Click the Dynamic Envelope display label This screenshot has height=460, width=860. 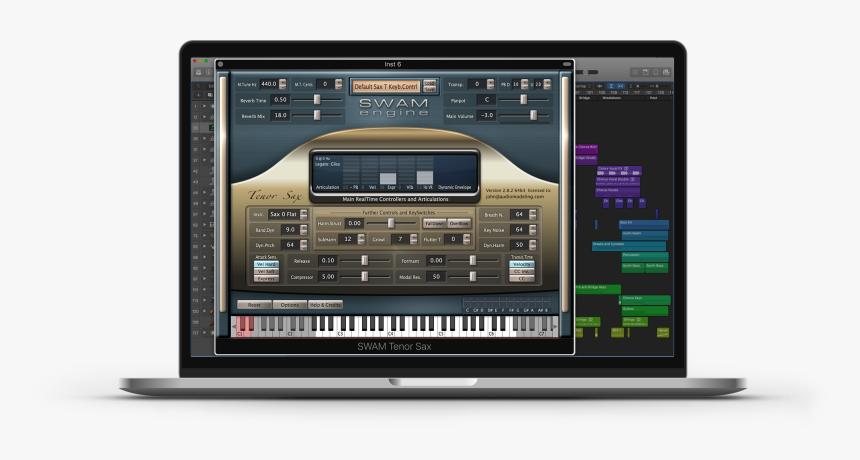[455, 188]
